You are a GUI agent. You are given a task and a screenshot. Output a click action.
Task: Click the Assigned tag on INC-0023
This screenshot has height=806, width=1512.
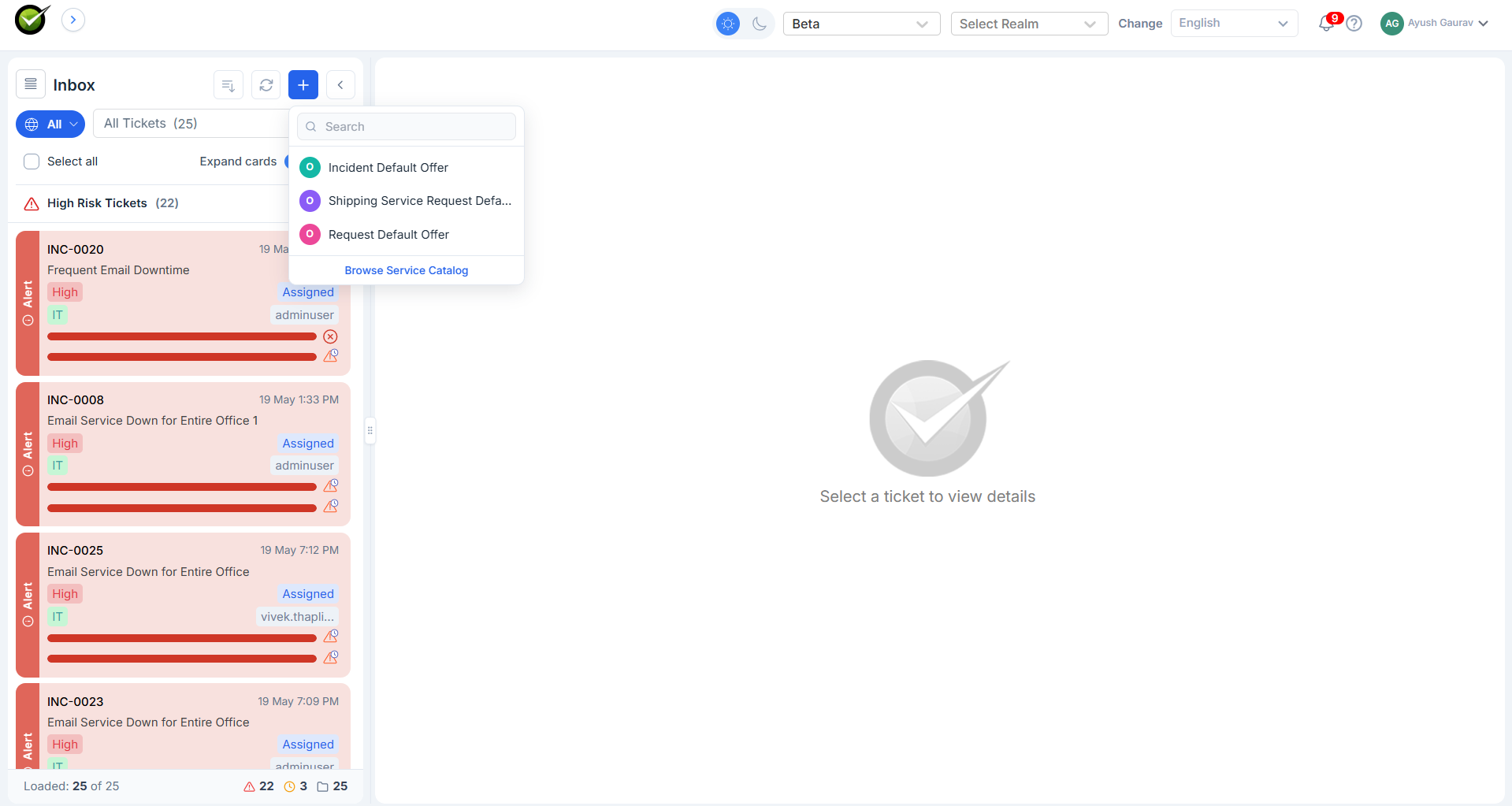tap(308, 745)
